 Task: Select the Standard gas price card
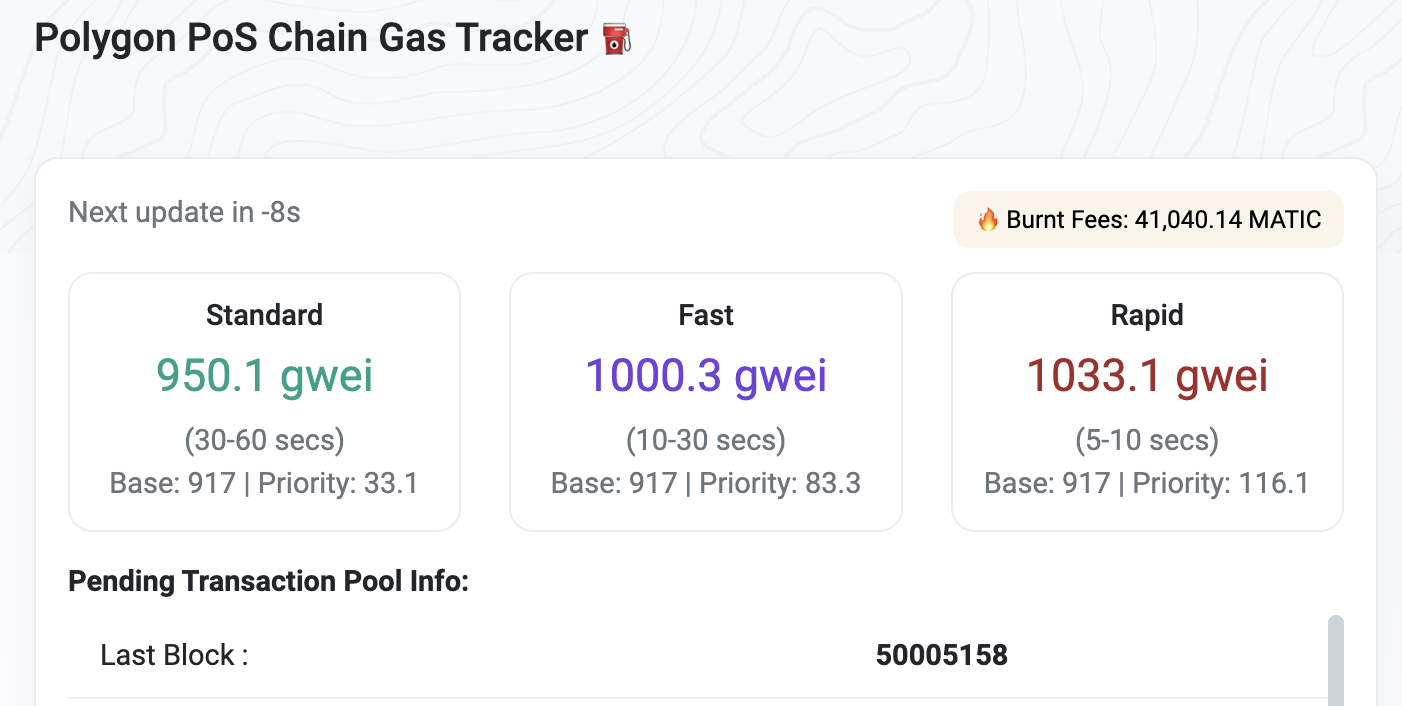click(264, 400)
